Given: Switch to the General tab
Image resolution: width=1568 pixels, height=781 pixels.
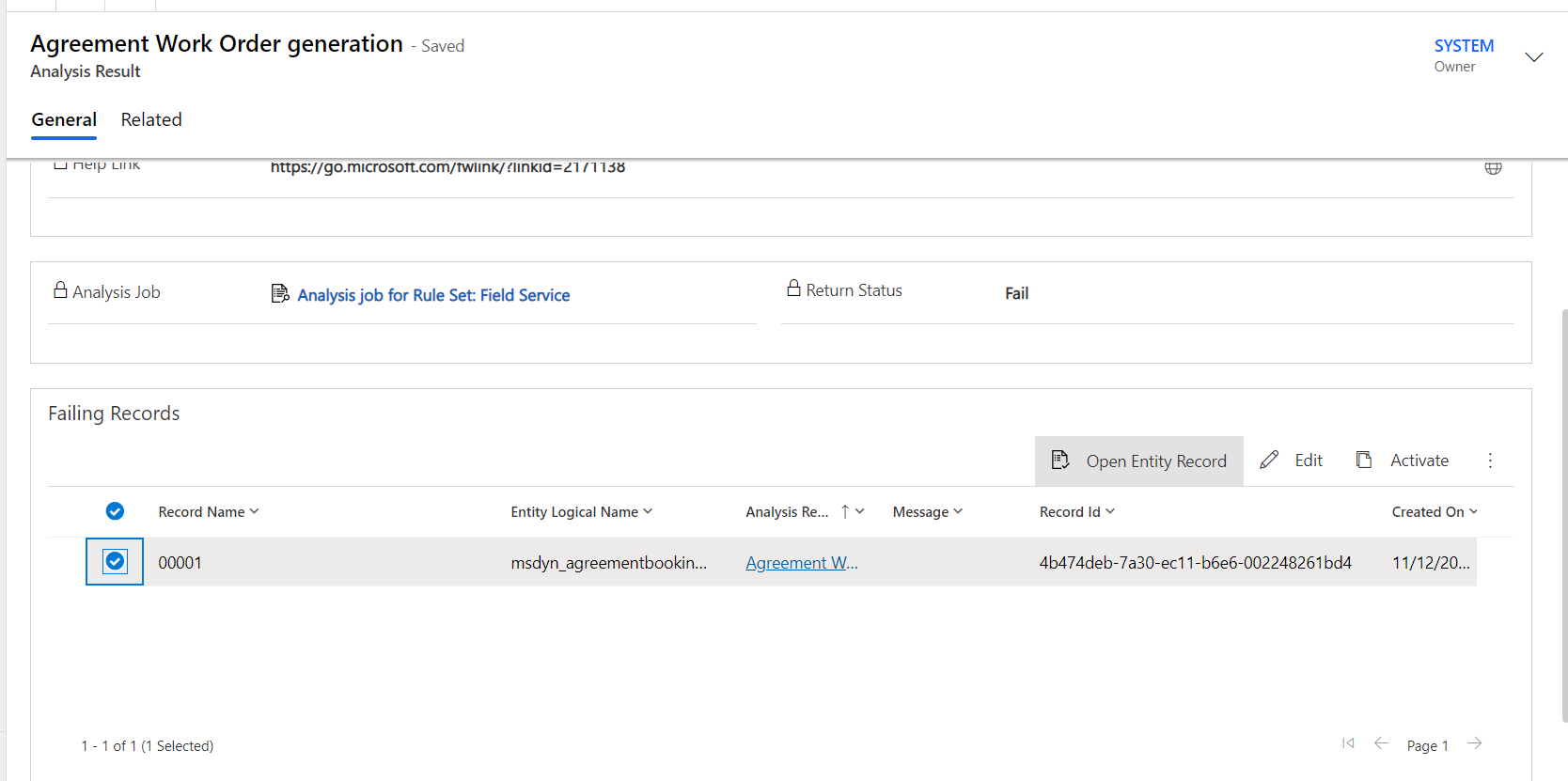Looking at the screenshot, I should point(64,119).
